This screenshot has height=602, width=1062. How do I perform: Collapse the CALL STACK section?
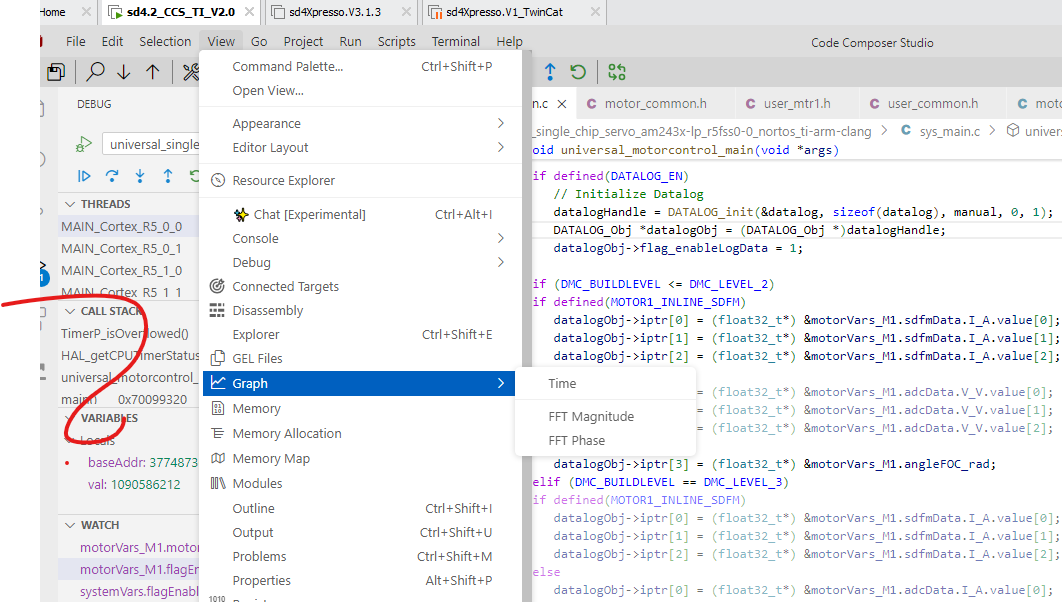(x=70, y=311)
